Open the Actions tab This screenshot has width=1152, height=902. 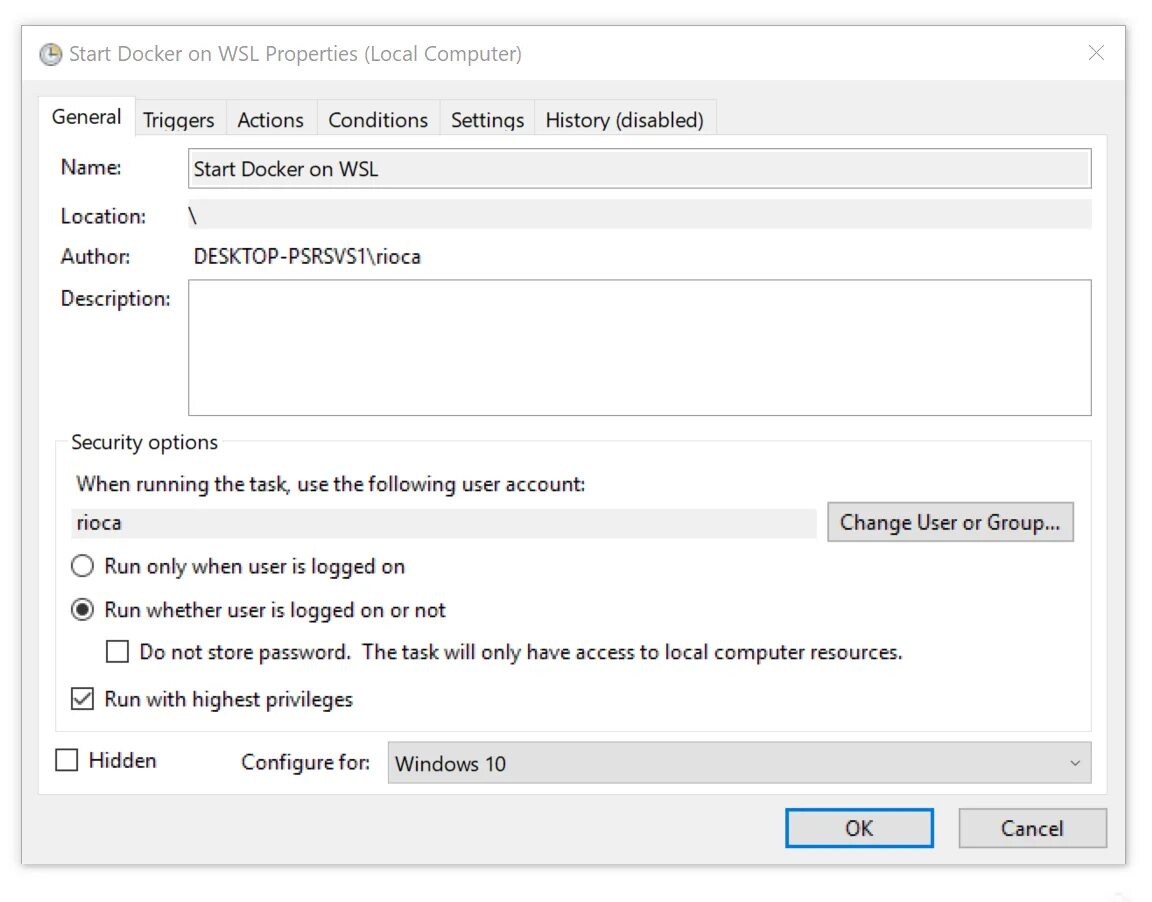coord(270,120)
